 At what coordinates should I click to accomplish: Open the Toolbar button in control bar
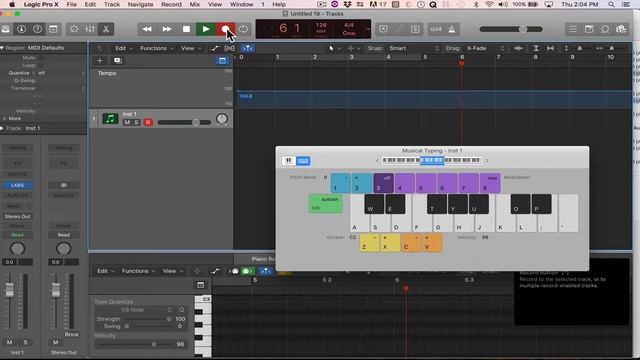coord(53,29)
